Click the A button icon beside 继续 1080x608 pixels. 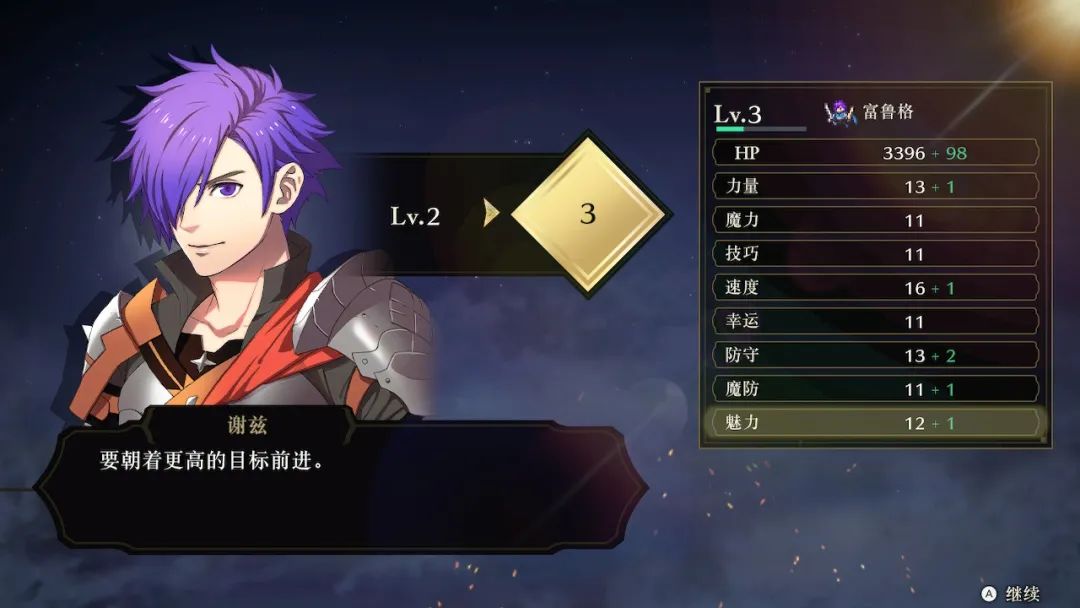coord(989,594)
